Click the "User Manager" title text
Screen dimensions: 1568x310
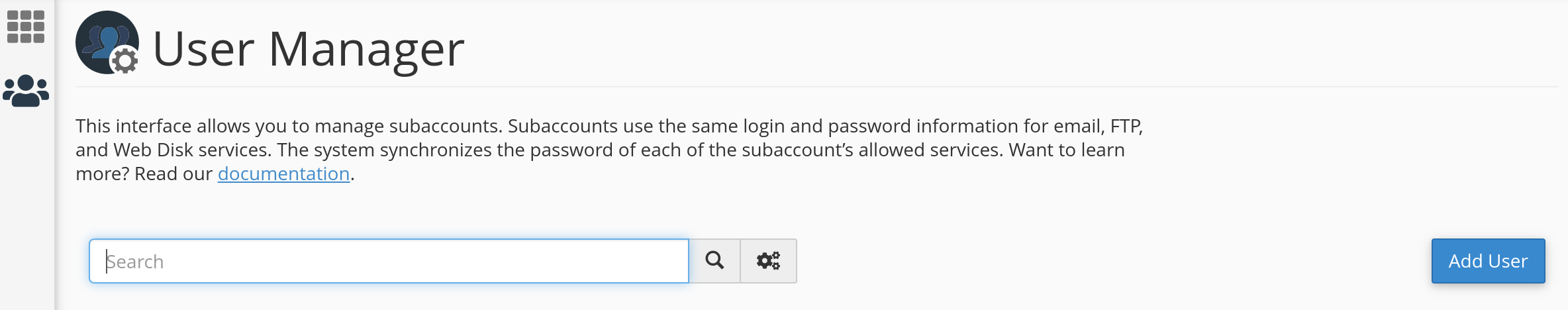click(309, 49)
